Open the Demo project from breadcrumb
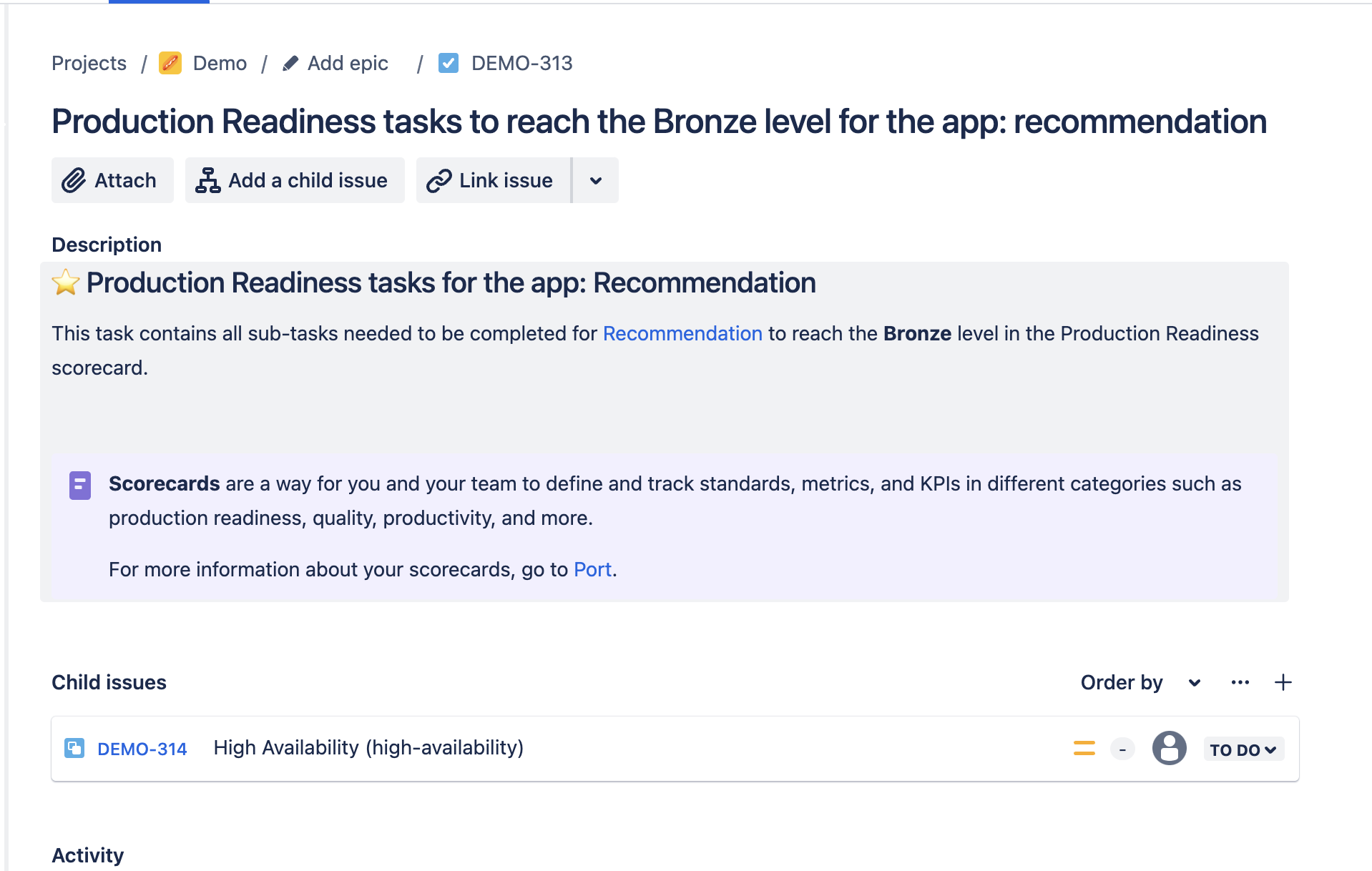 (219, 63)
